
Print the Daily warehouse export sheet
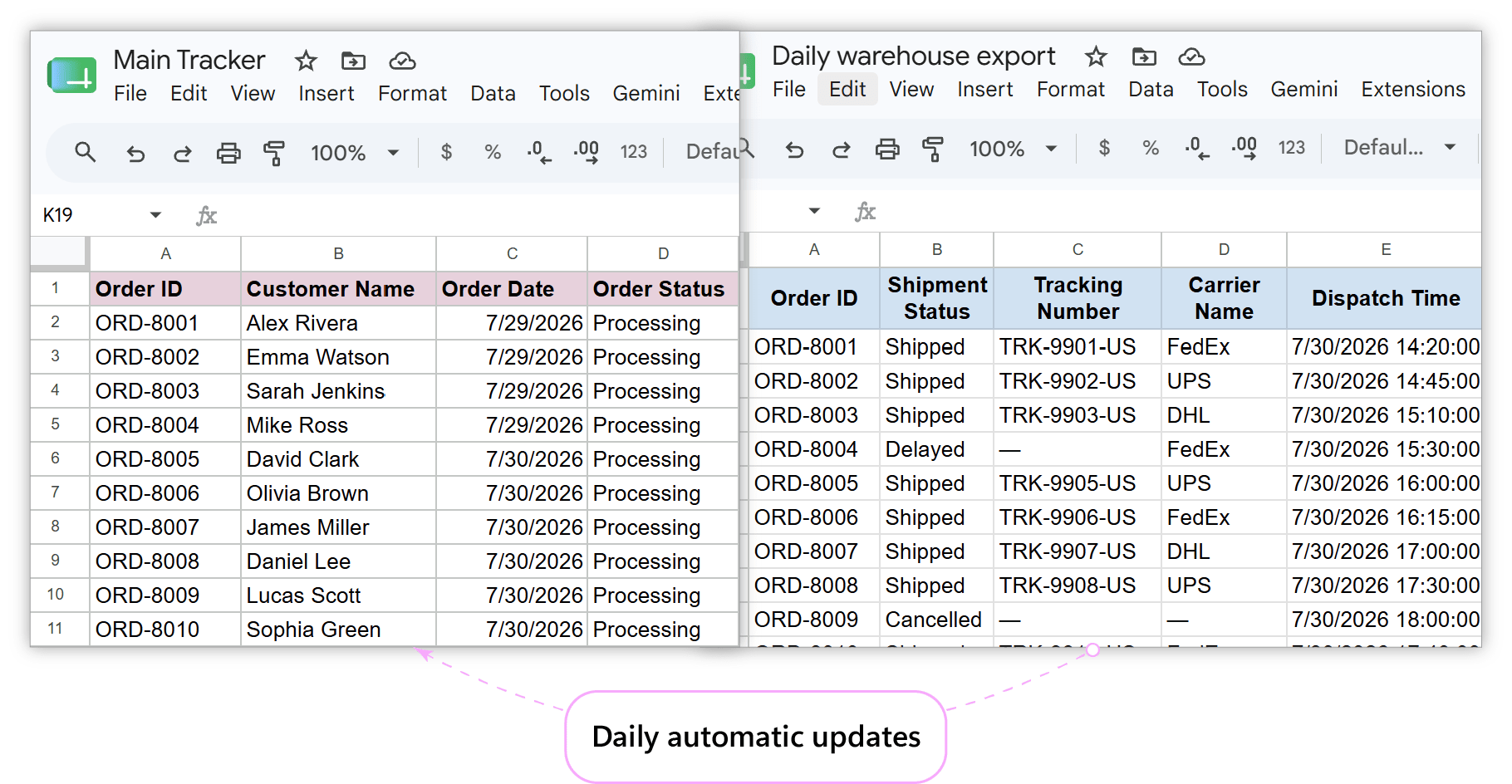pyautogui.click(x=887, y=149)
